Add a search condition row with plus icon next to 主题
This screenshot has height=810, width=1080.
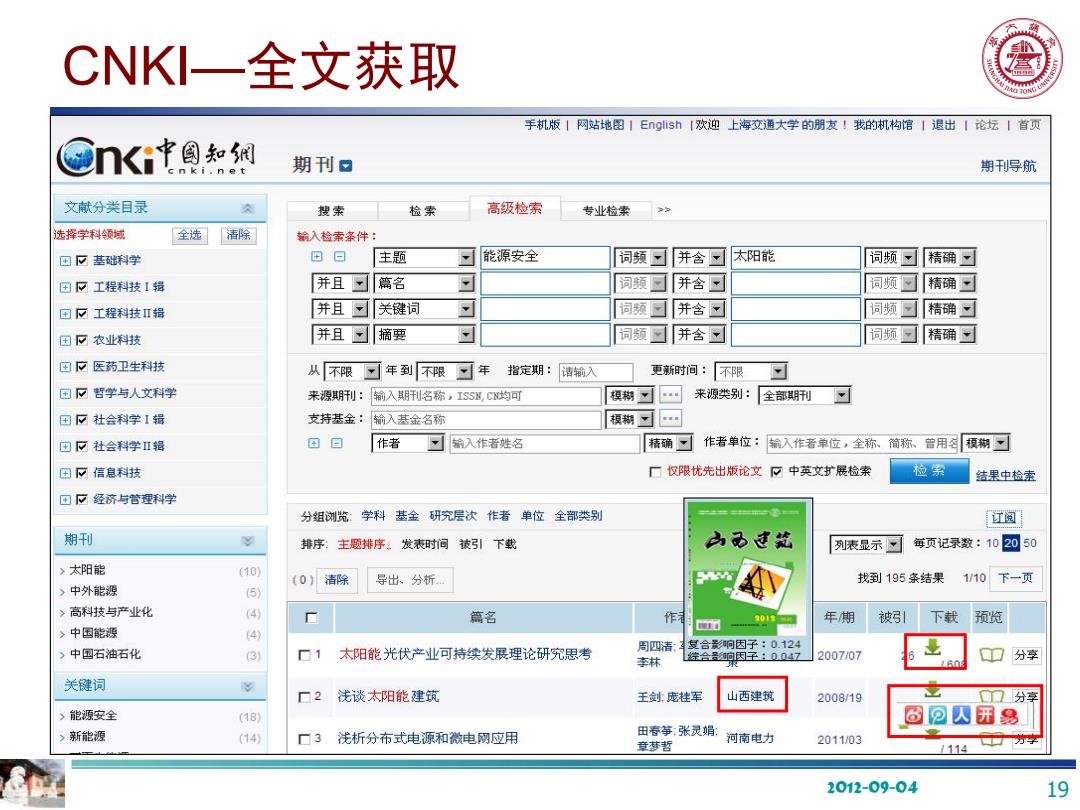(x=317, y=256)
